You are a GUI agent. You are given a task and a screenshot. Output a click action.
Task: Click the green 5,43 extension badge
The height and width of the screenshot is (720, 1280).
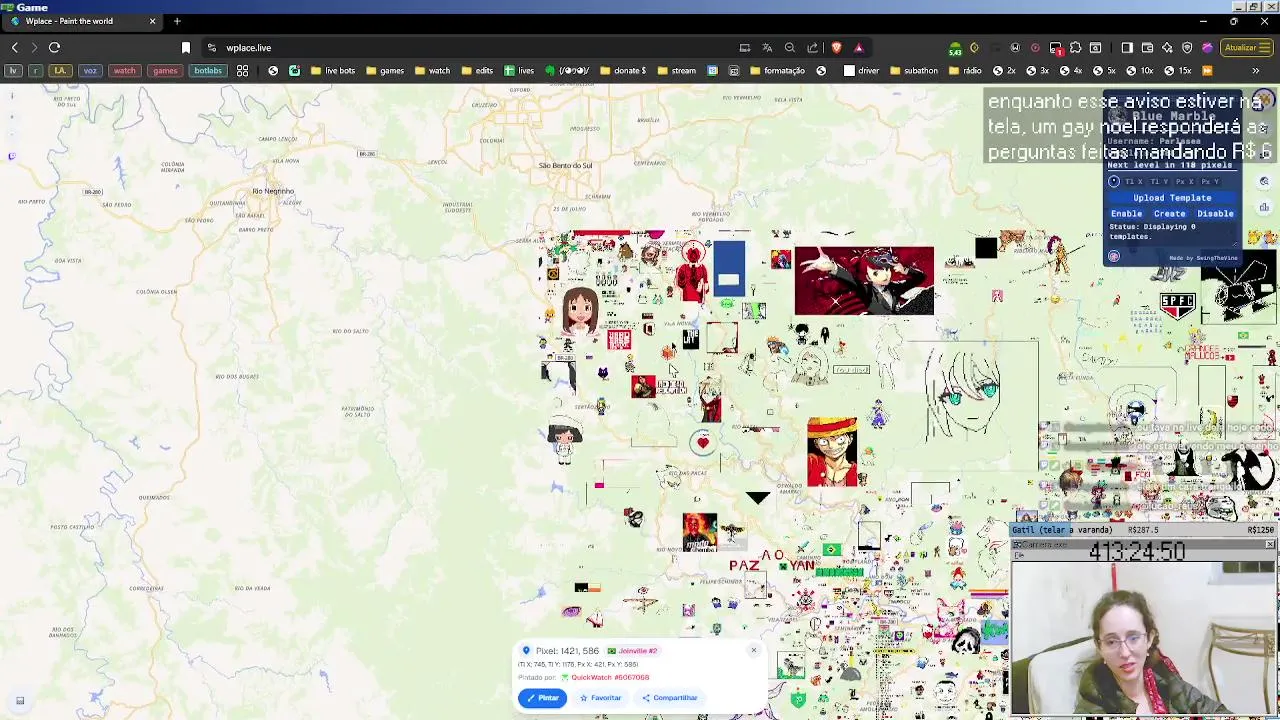click(955, 47)
